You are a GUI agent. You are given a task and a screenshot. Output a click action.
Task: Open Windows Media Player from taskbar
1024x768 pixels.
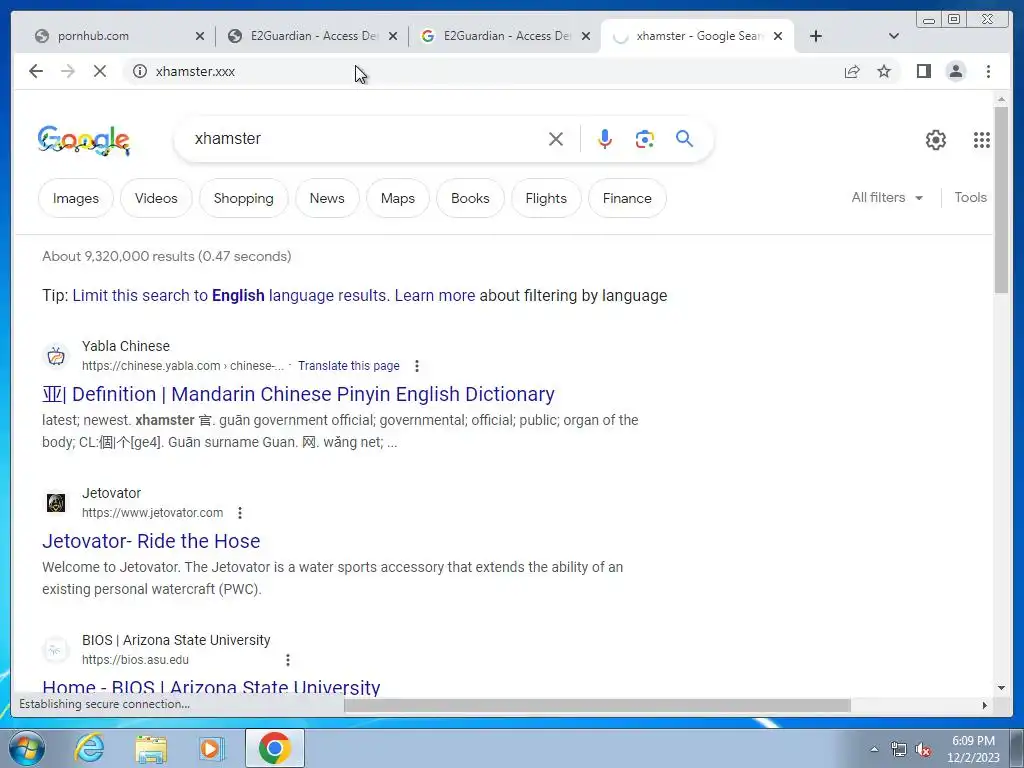tap(211, 748)
